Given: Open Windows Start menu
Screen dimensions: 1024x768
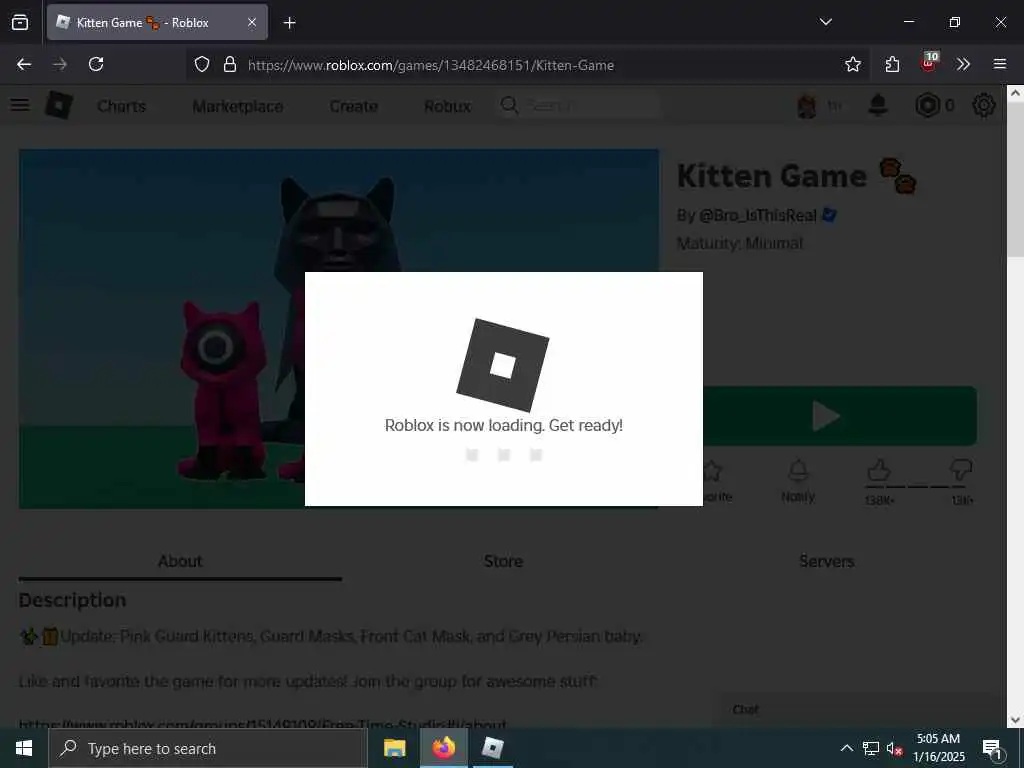Looking at the screenshot, I should pos(24,748).
